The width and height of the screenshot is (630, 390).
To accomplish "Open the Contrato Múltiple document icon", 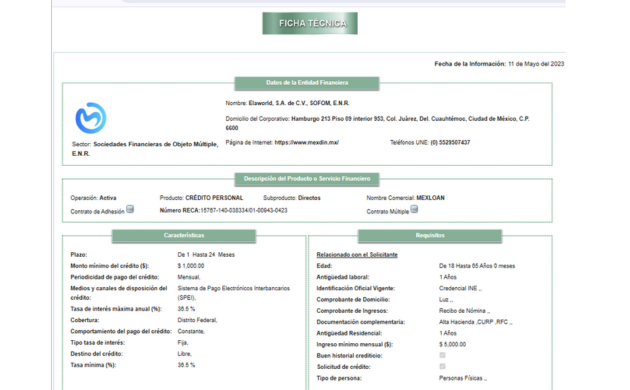I will click(414, 209).
